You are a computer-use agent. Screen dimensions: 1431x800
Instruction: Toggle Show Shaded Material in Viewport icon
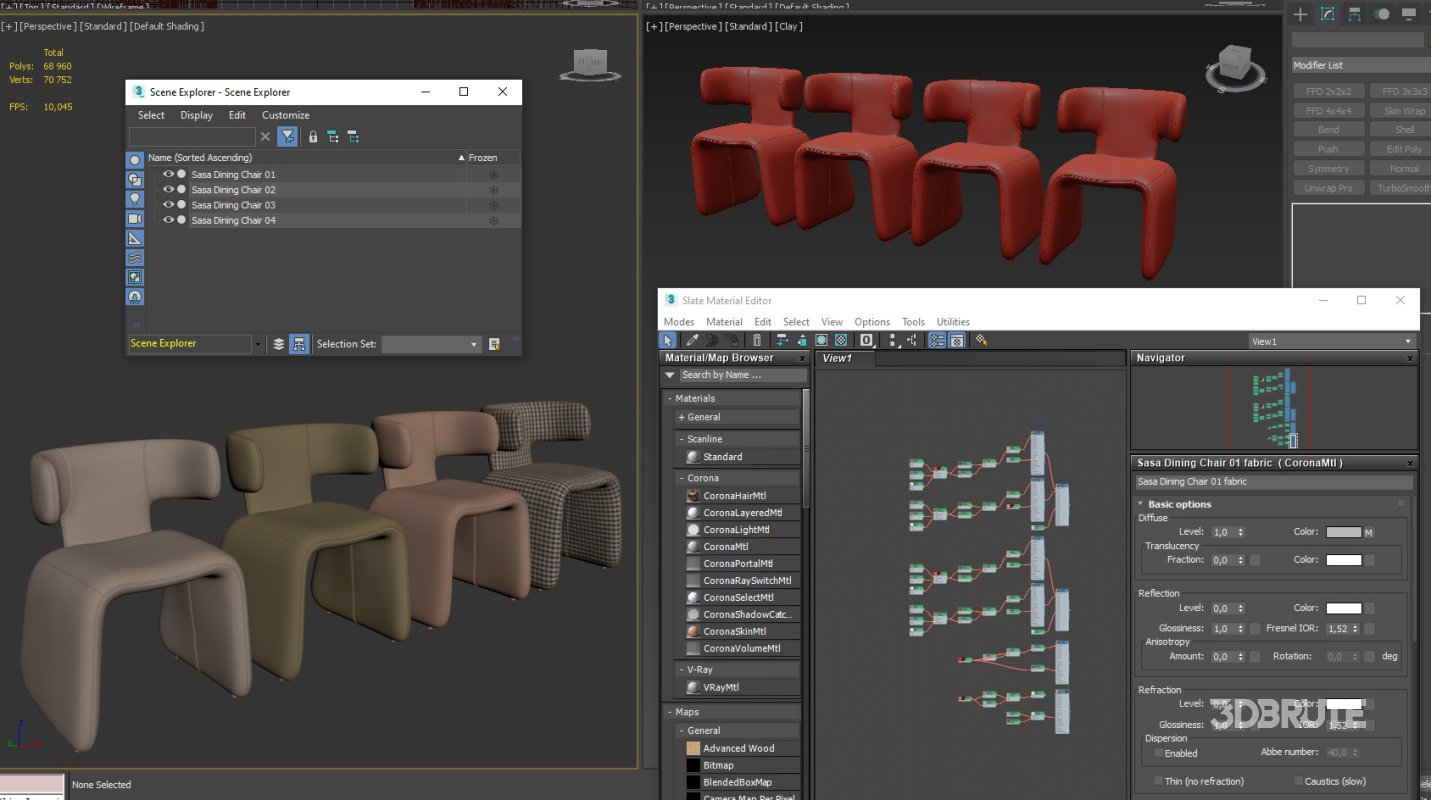(x=822, y=340)
